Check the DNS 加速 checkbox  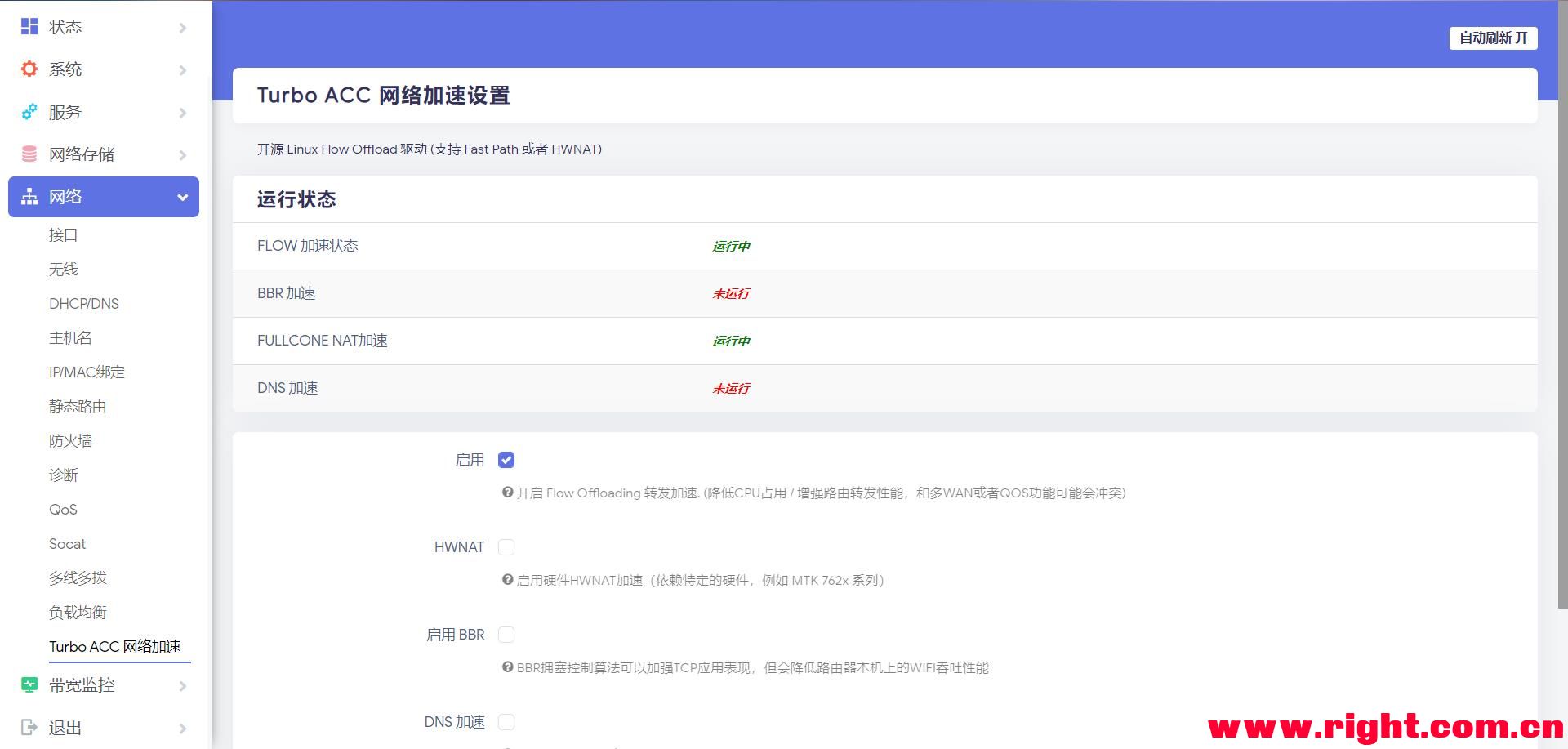point(506,722)
